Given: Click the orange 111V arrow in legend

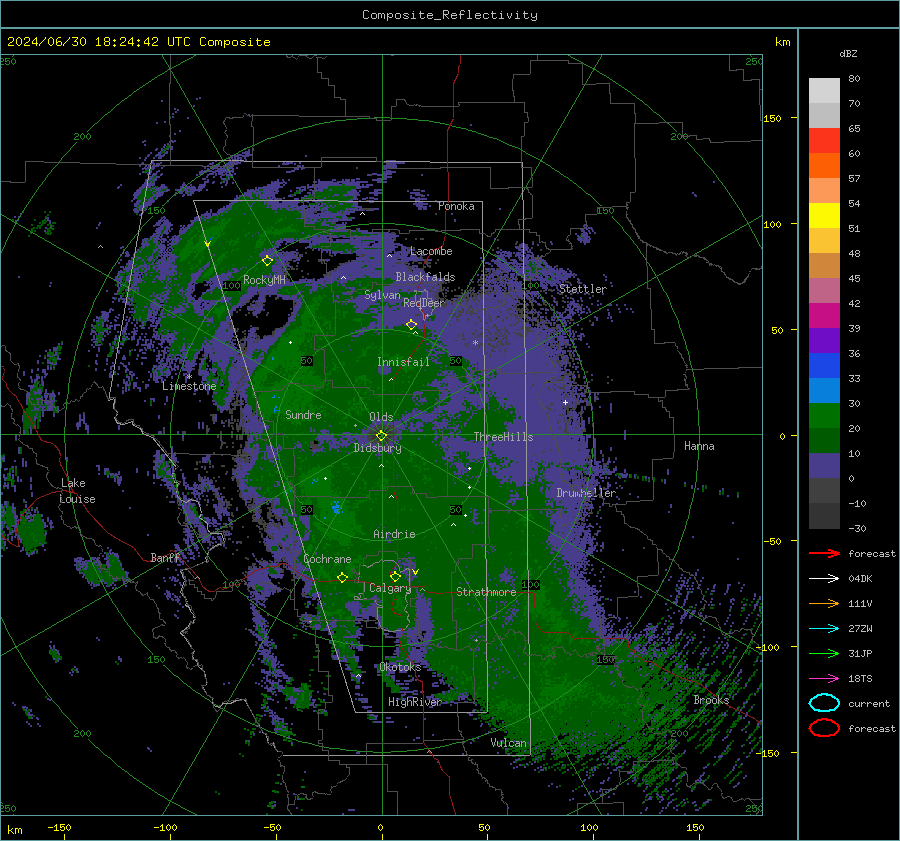Looking at the screenshot, I should (824, 603).
